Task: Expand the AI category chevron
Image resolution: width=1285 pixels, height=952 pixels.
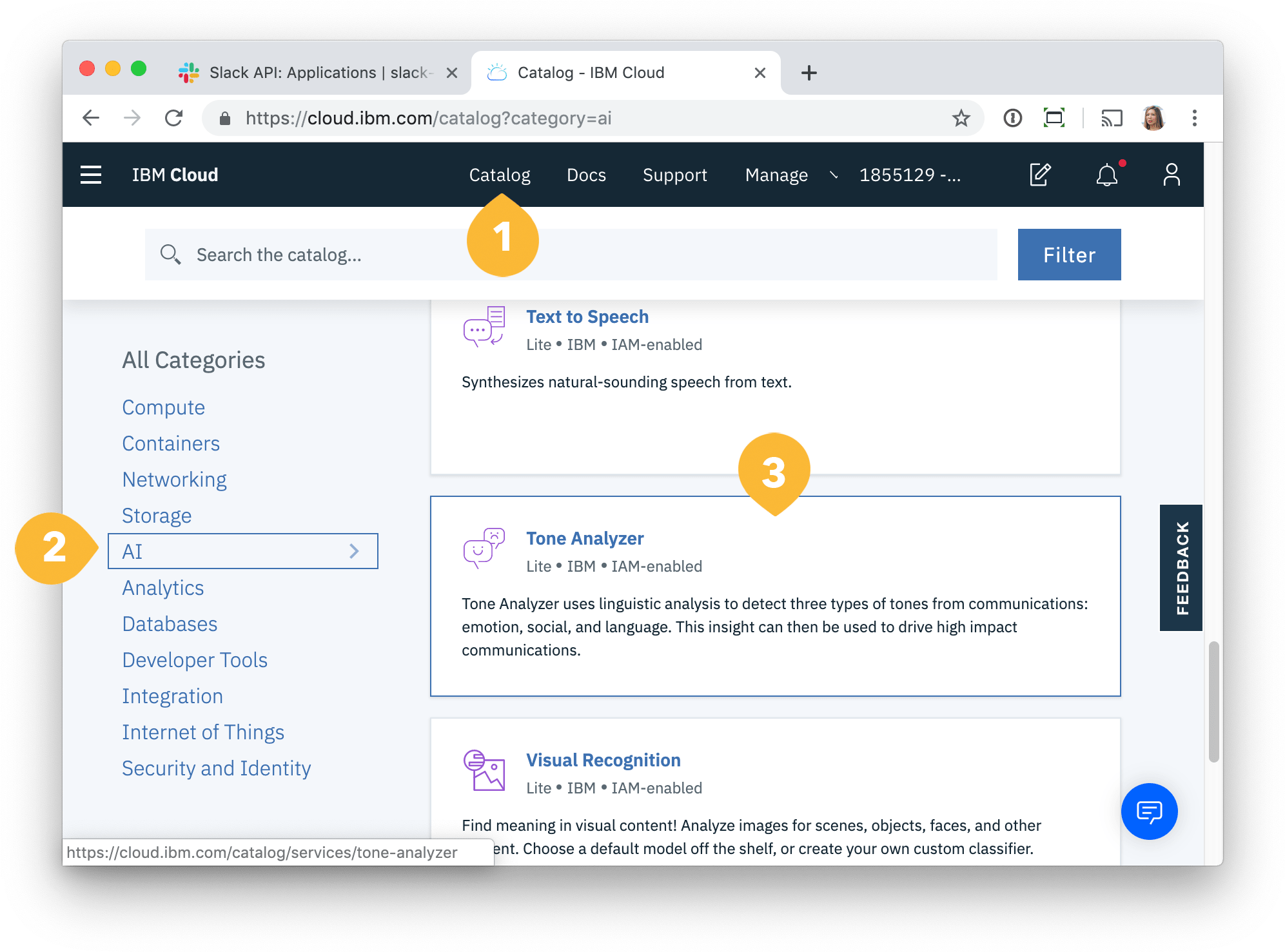Action: [354, 551]
